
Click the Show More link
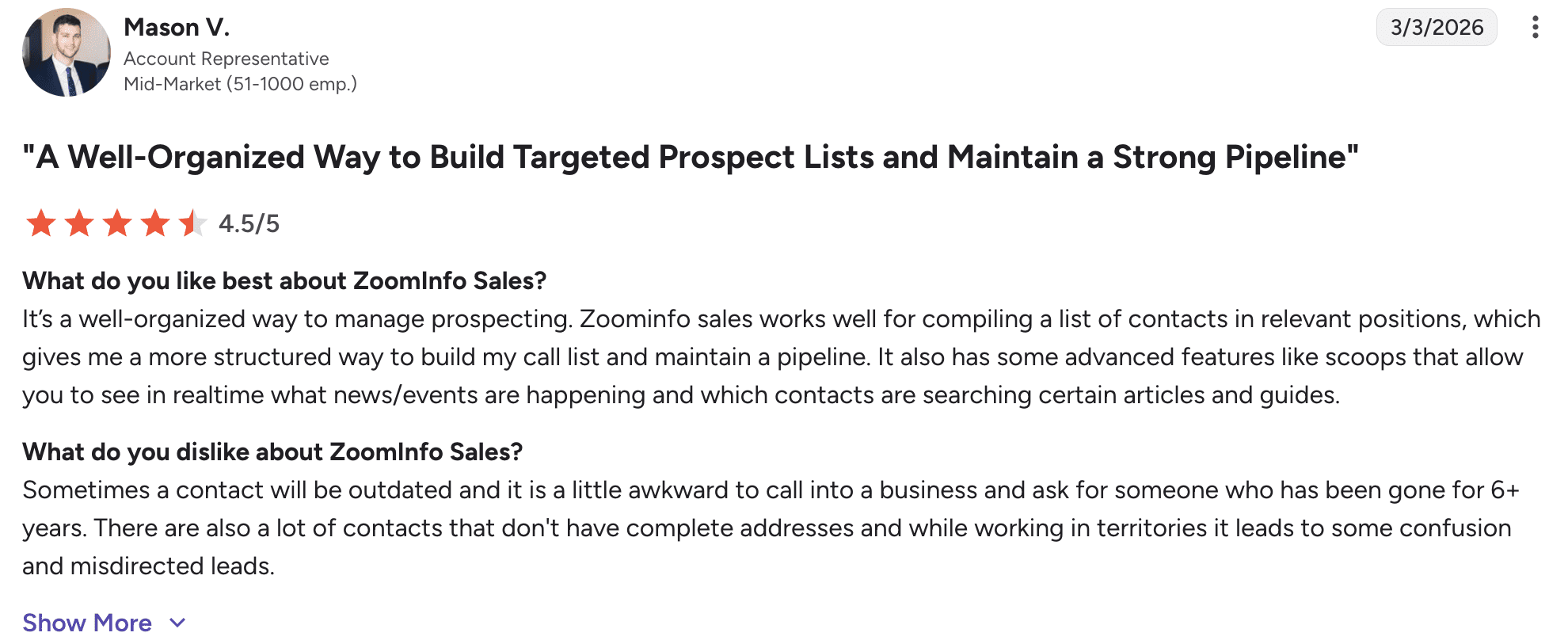[x=87, y=623]
